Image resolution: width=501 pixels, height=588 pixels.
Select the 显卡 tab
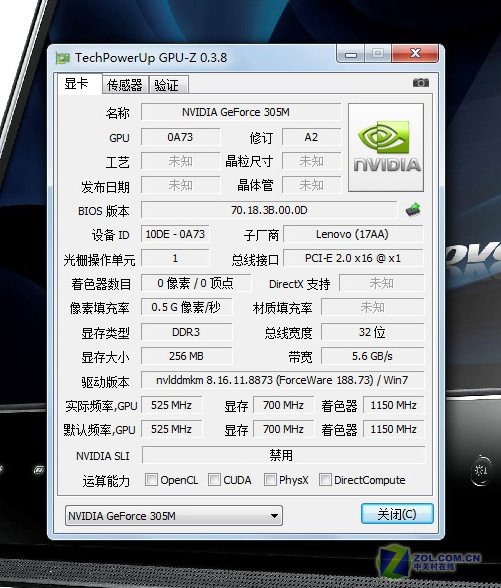tap(79, 84)
